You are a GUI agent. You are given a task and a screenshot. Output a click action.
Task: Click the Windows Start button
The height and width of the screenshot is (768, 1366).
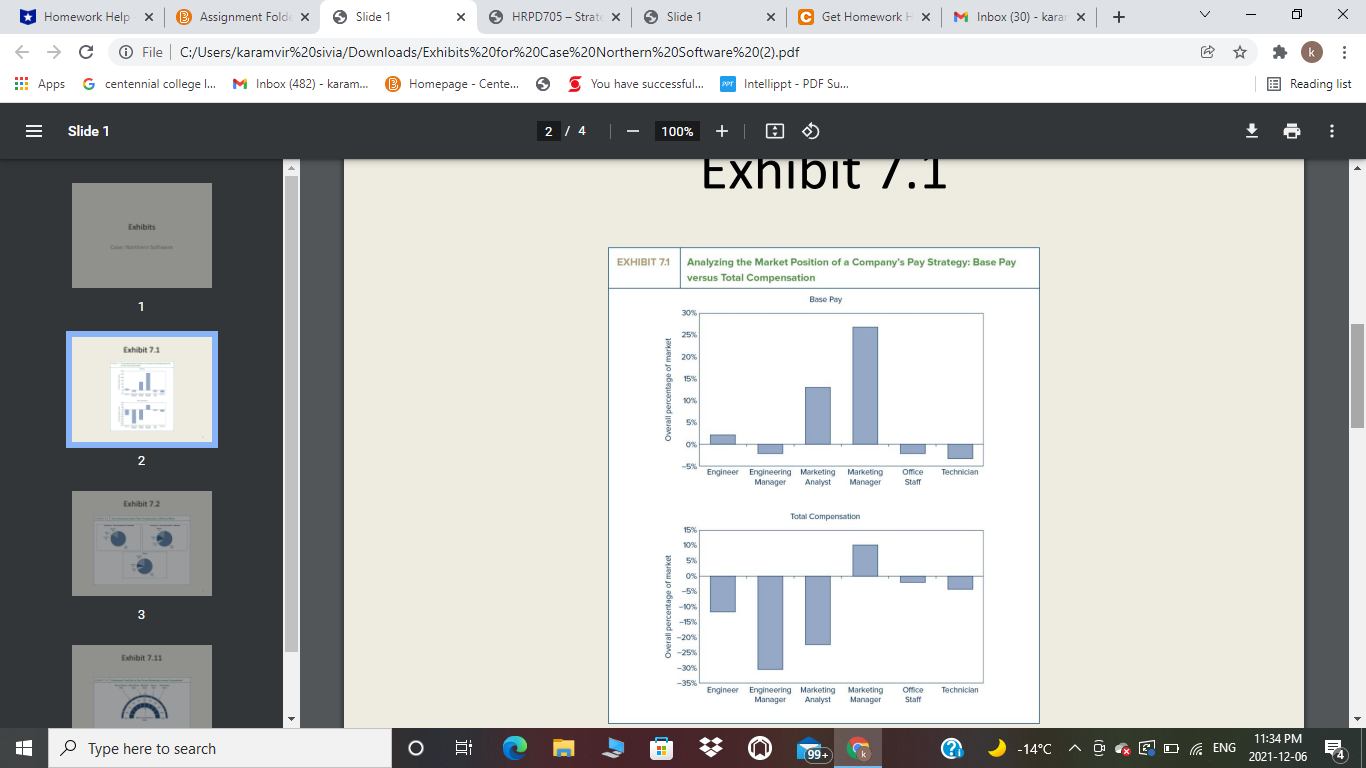[24, 748]
